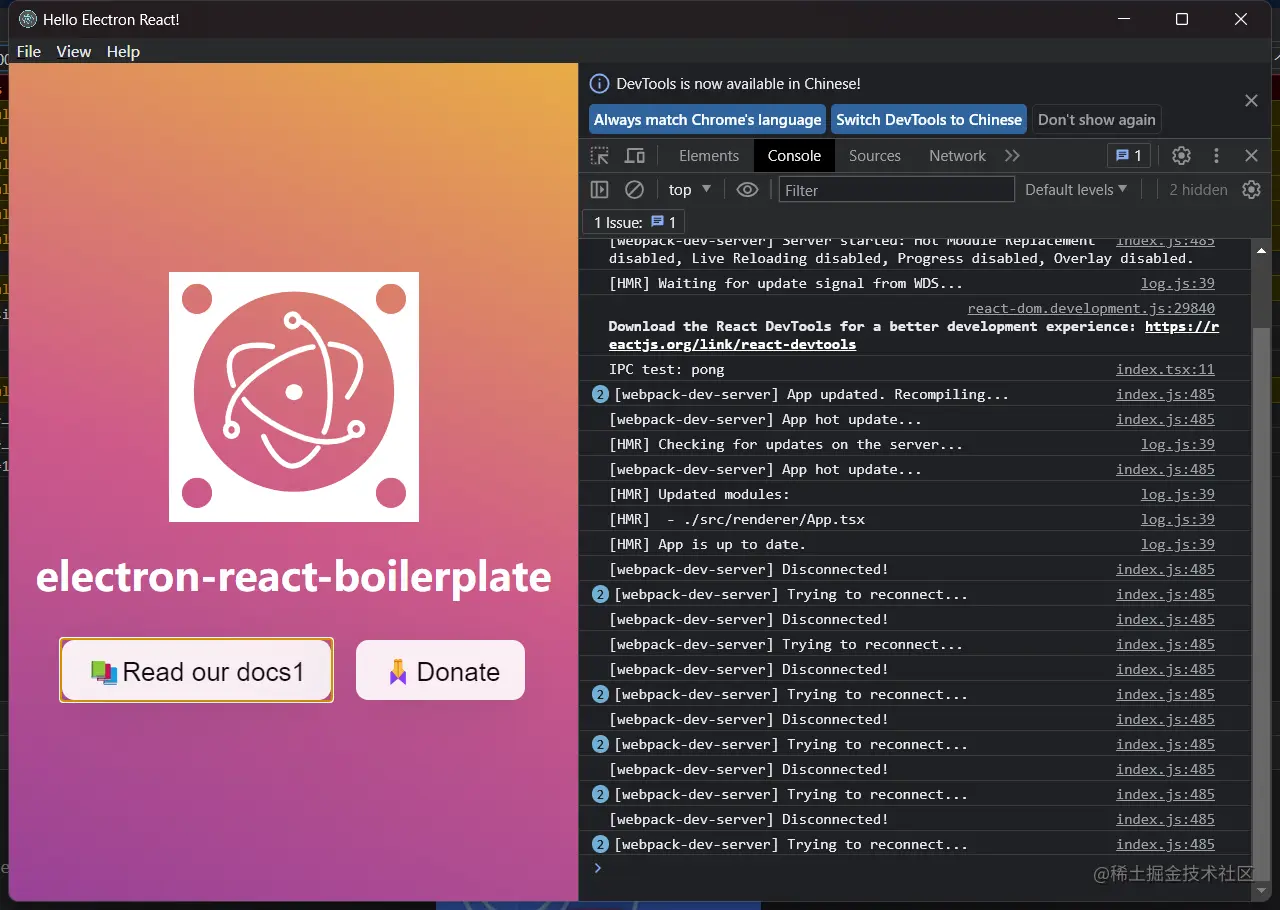Click the Don't show again button
Image resolution: width=1280 pixels, height=910 pixels.
(1096, 119)
